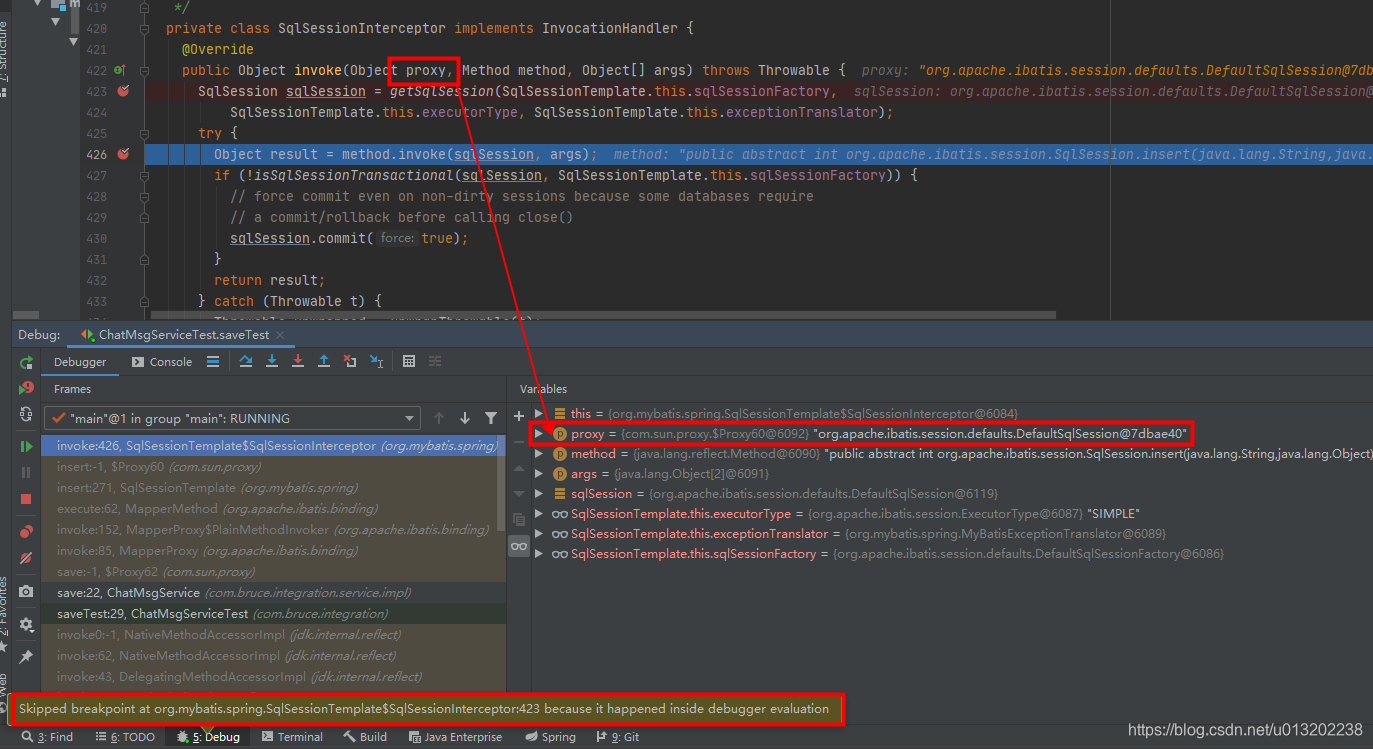Click the duplicate watch copy icon
The width and height of the screenshot is (1373, 749).
(518, 519)
